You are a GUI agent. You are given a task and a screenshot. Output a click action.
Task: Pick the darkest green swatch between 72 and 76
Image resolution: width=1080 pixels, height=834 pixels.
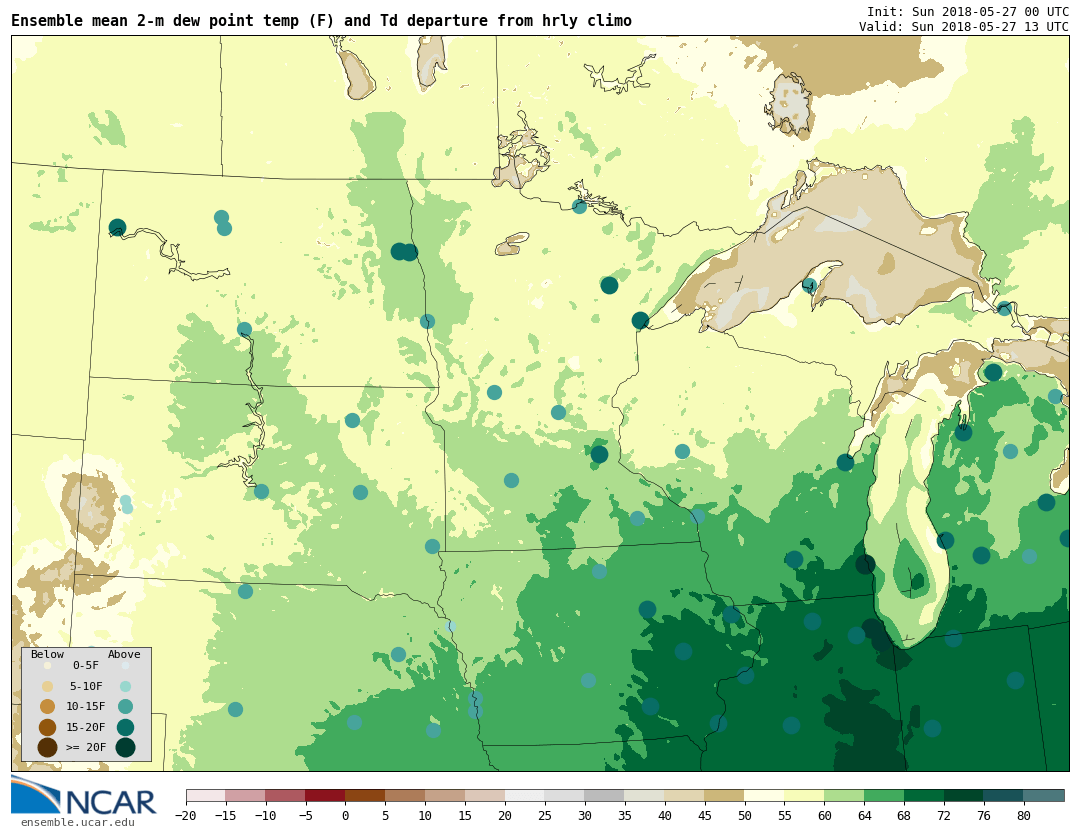tap(964, 796)
